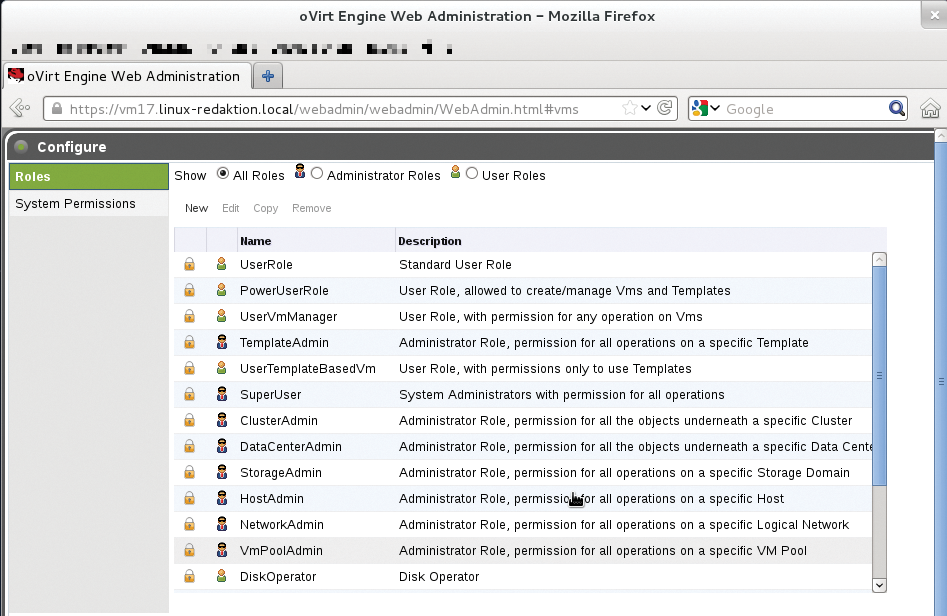Open System Permissions in the Configure sidebar
This screenshot has height=616, width=947.
pos(76,203)
